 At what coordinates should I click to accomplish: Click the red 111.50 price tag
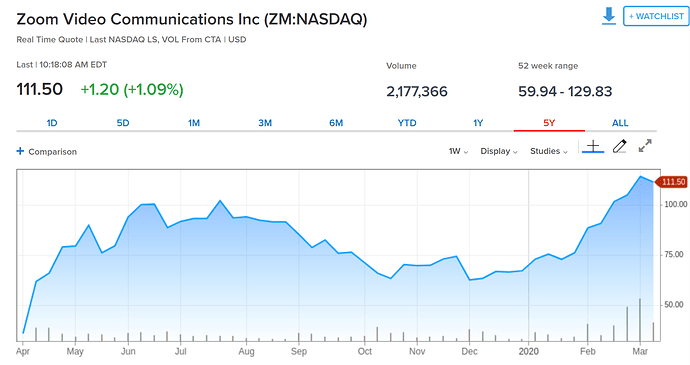672,182
